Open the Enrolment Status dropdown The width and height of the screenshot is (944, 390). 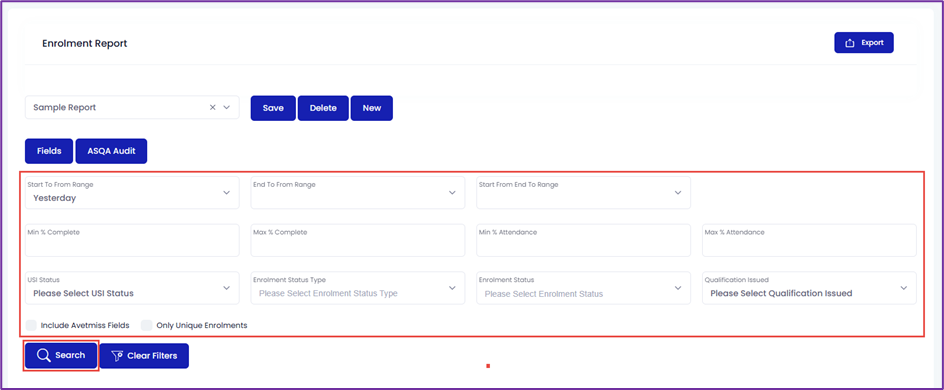[x=583, y=288]
